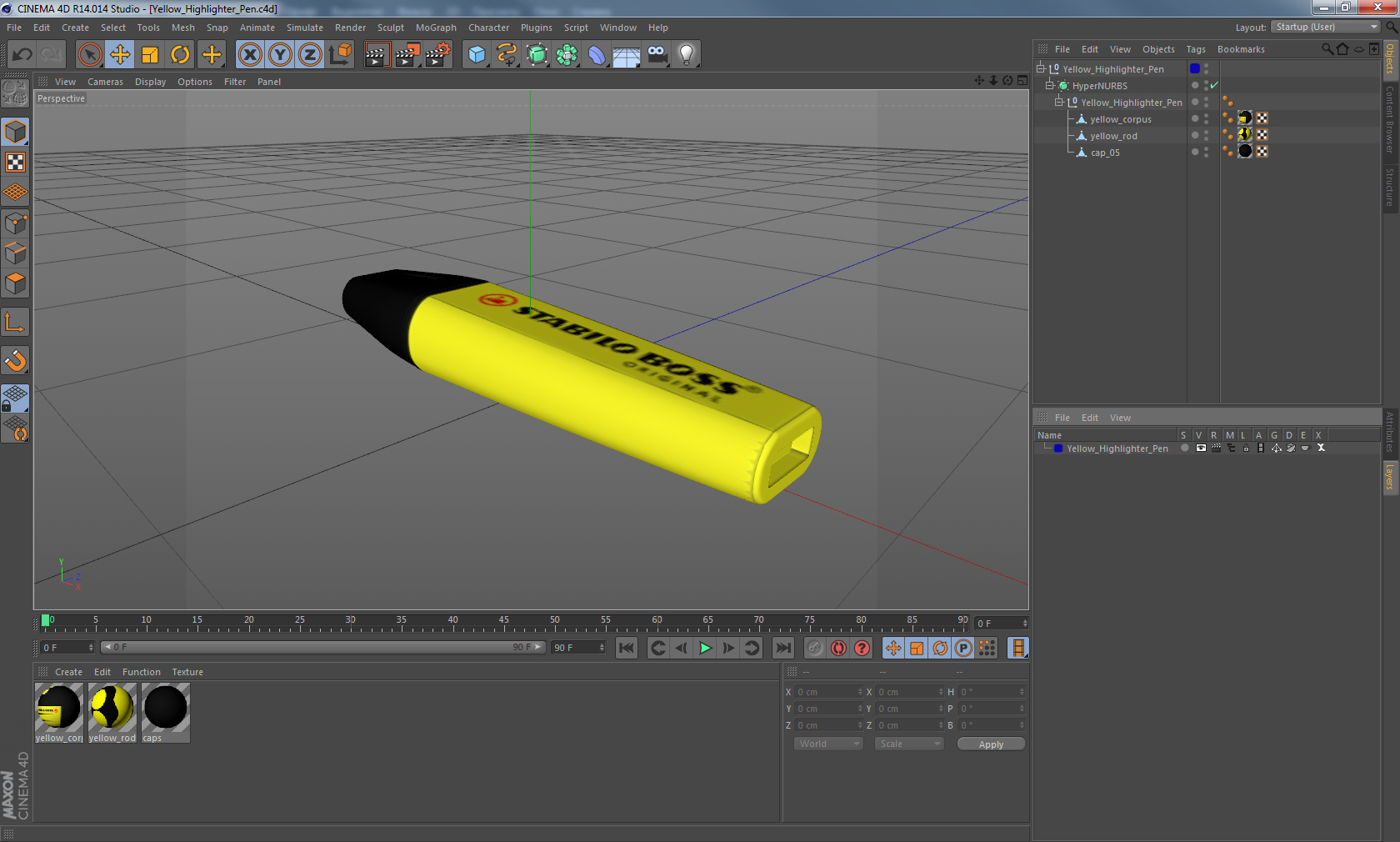Toggle X axis lock
Viewport: 1400px width, 842px height.
click(x=250, y=55)
